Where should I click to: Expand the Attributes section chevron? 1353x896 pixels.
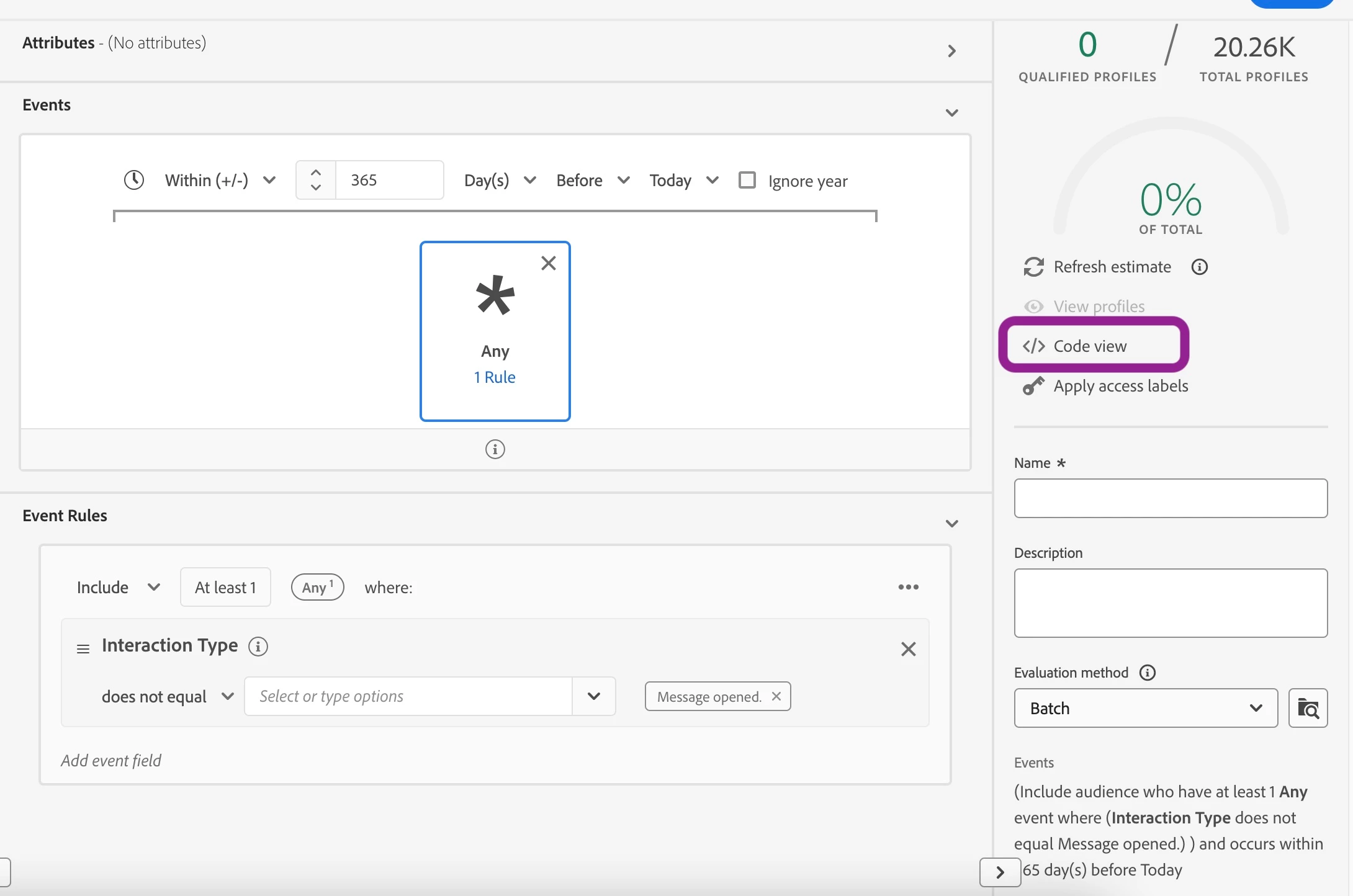951,51
